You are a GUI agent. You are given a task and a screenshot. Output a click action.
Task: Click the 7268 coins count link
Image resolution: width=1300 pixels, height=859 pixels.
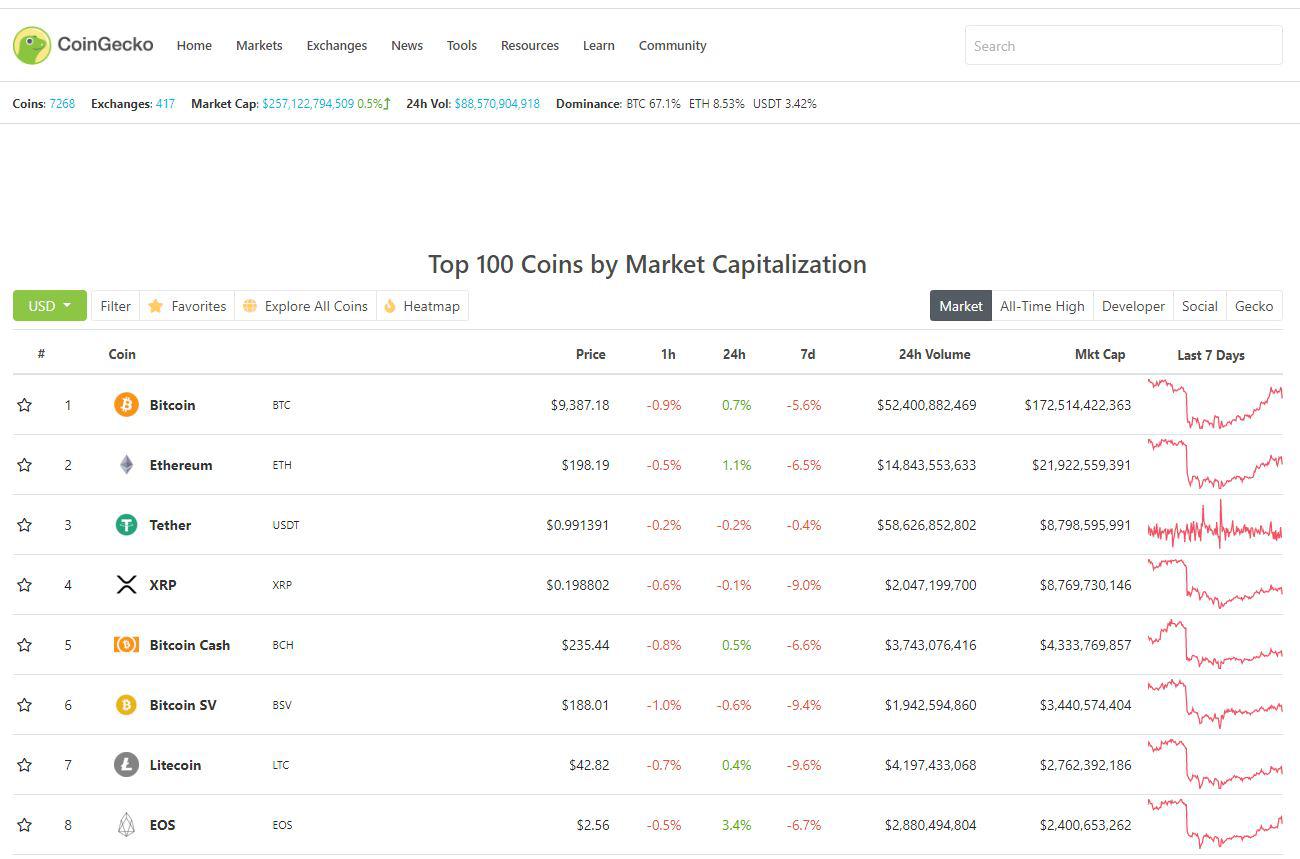click(x=63, y=103)
